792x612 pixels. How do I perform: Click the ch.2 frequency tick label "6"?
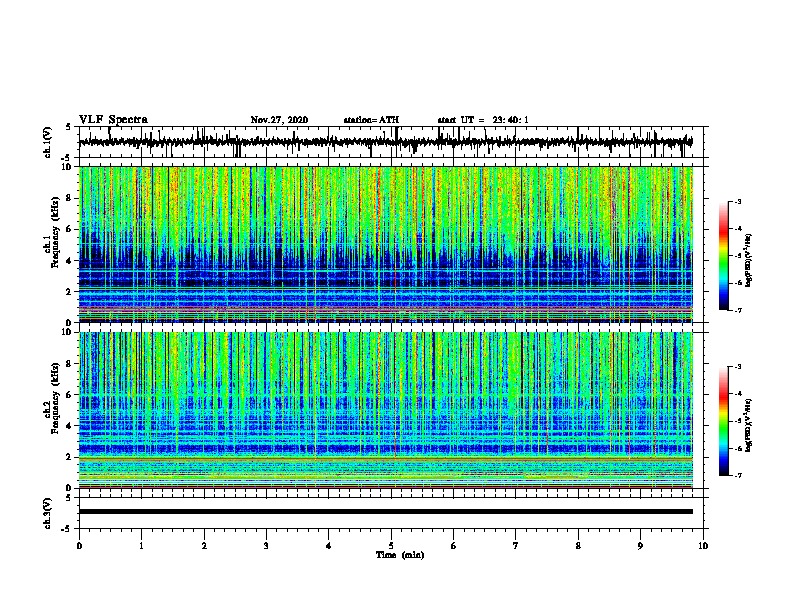(69, 395)
